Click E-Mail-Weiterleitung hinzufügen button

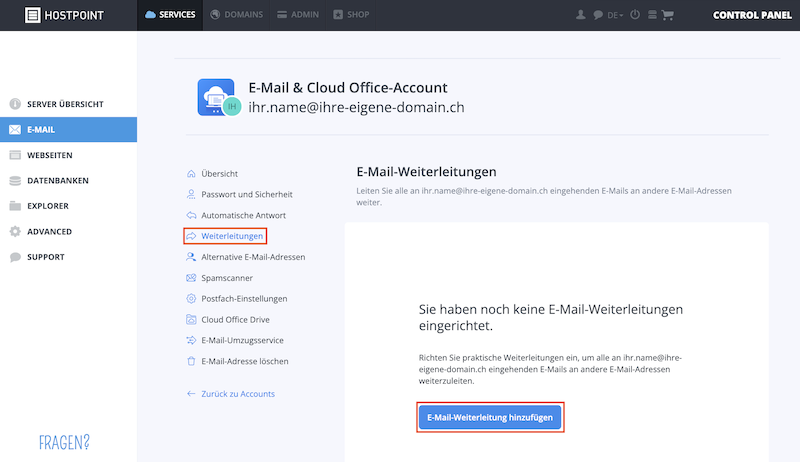tap(490, 417)
